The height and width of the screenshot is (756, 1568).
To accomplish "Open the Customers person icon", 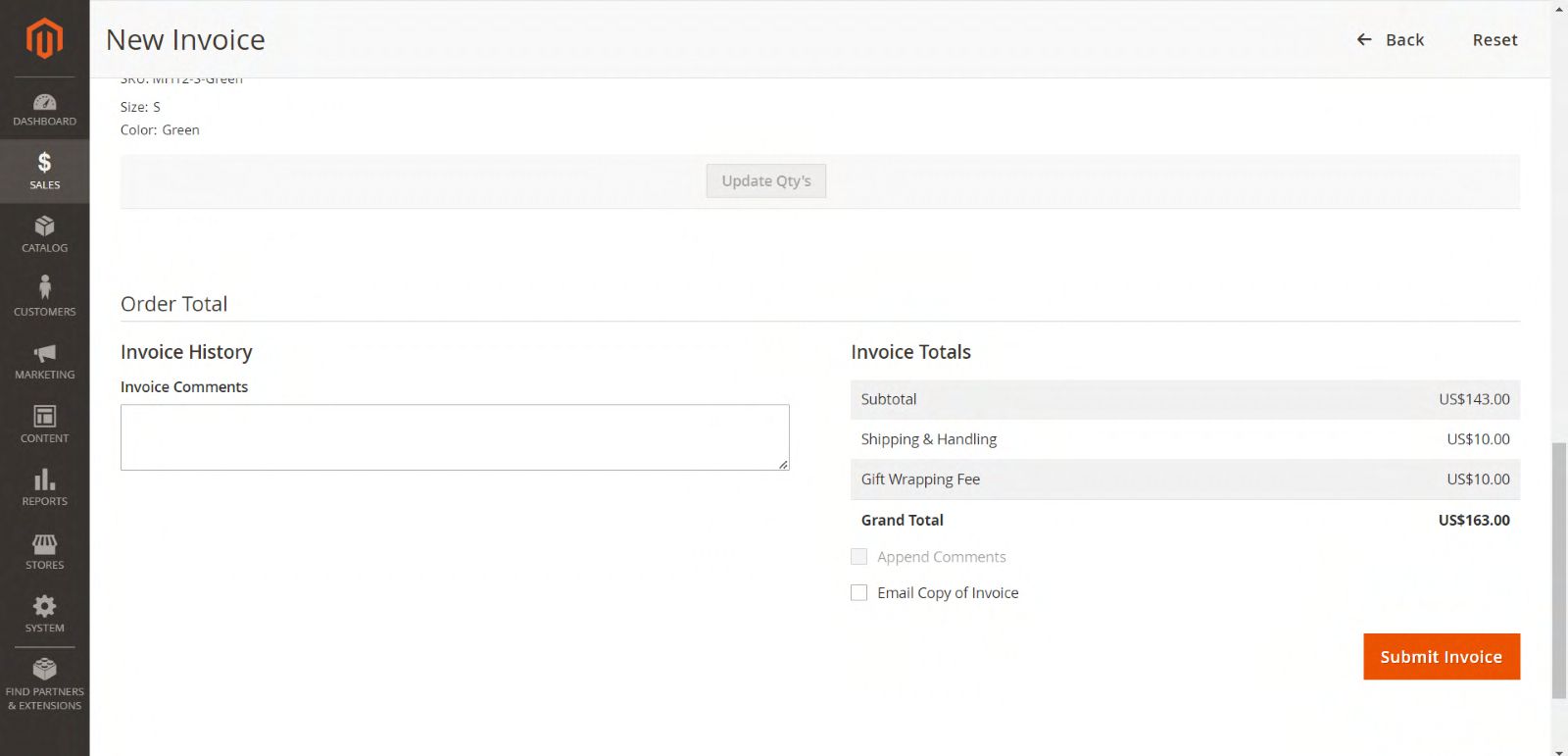I will tap(44, 287).
